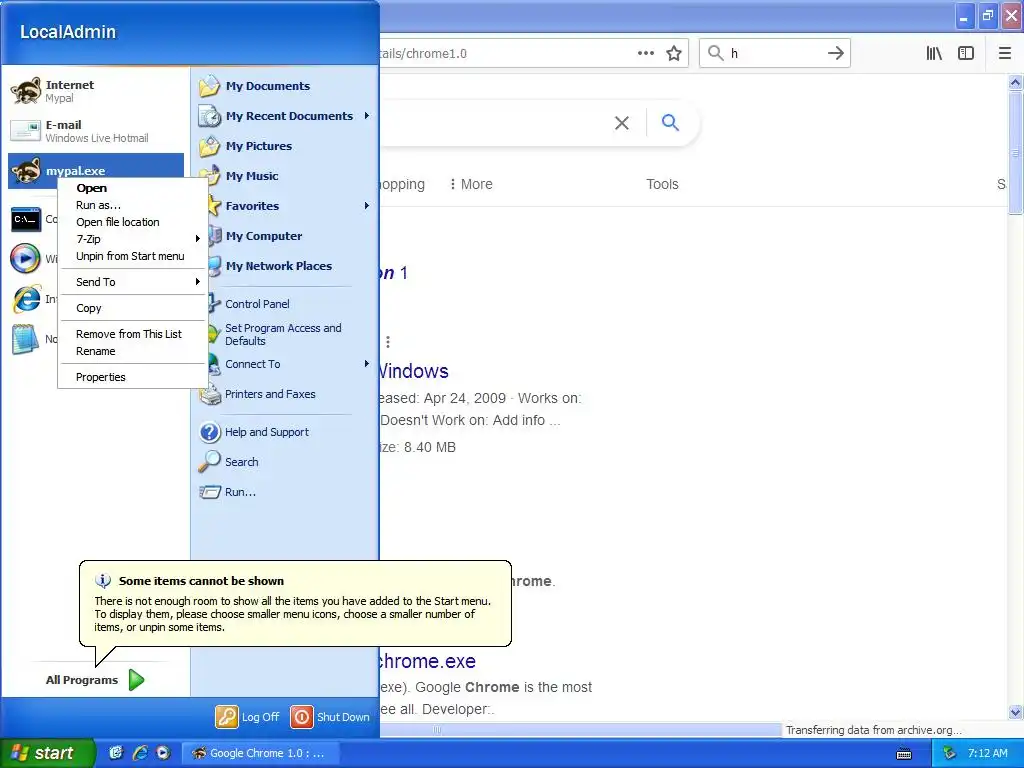Choose Rename in the context menu
The width and height of the screenshot is (1024, 768).
[133, 351]
